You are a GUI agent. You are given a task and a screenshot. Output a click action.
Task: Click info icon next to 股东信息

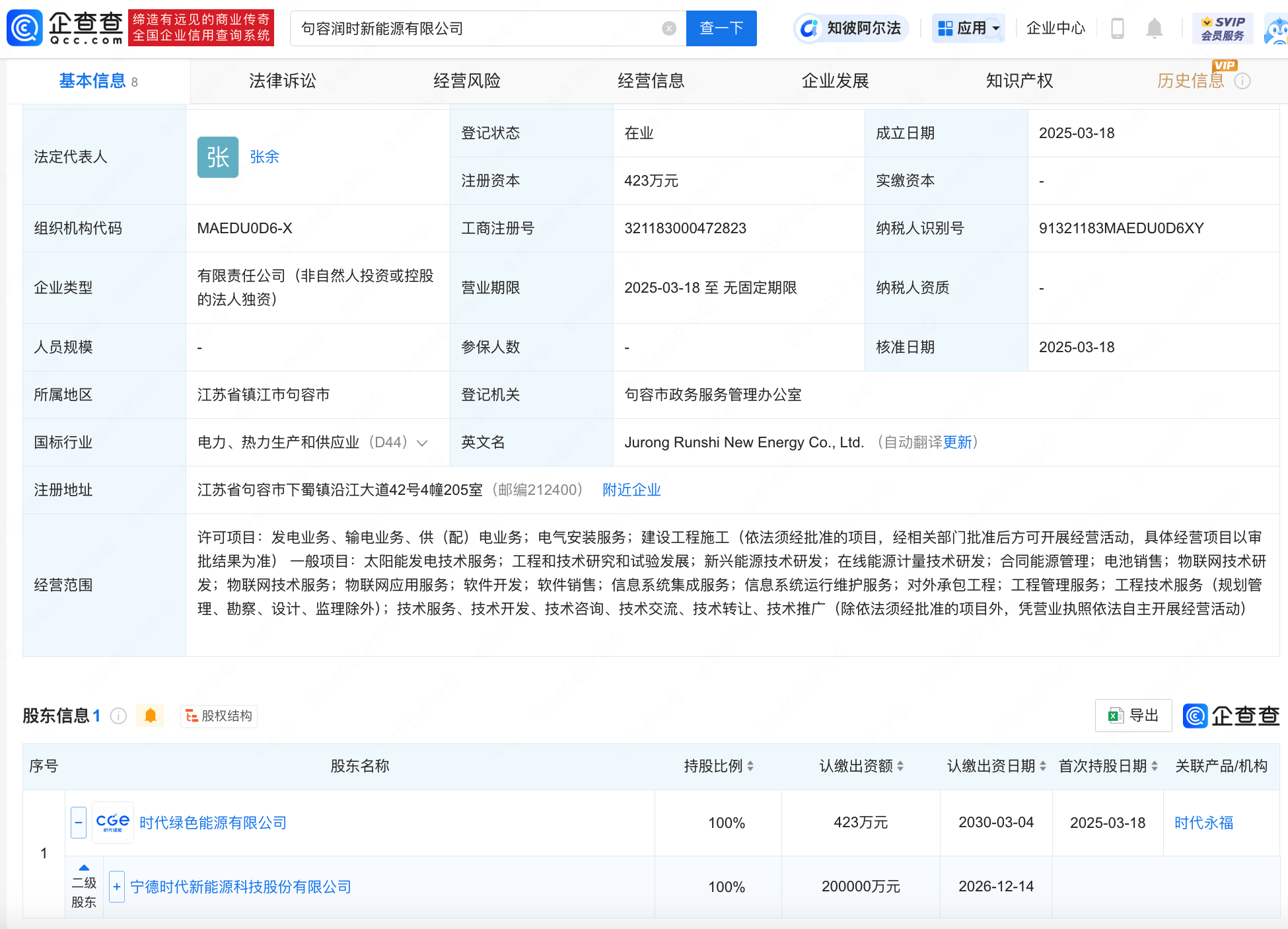pos(118,716)
